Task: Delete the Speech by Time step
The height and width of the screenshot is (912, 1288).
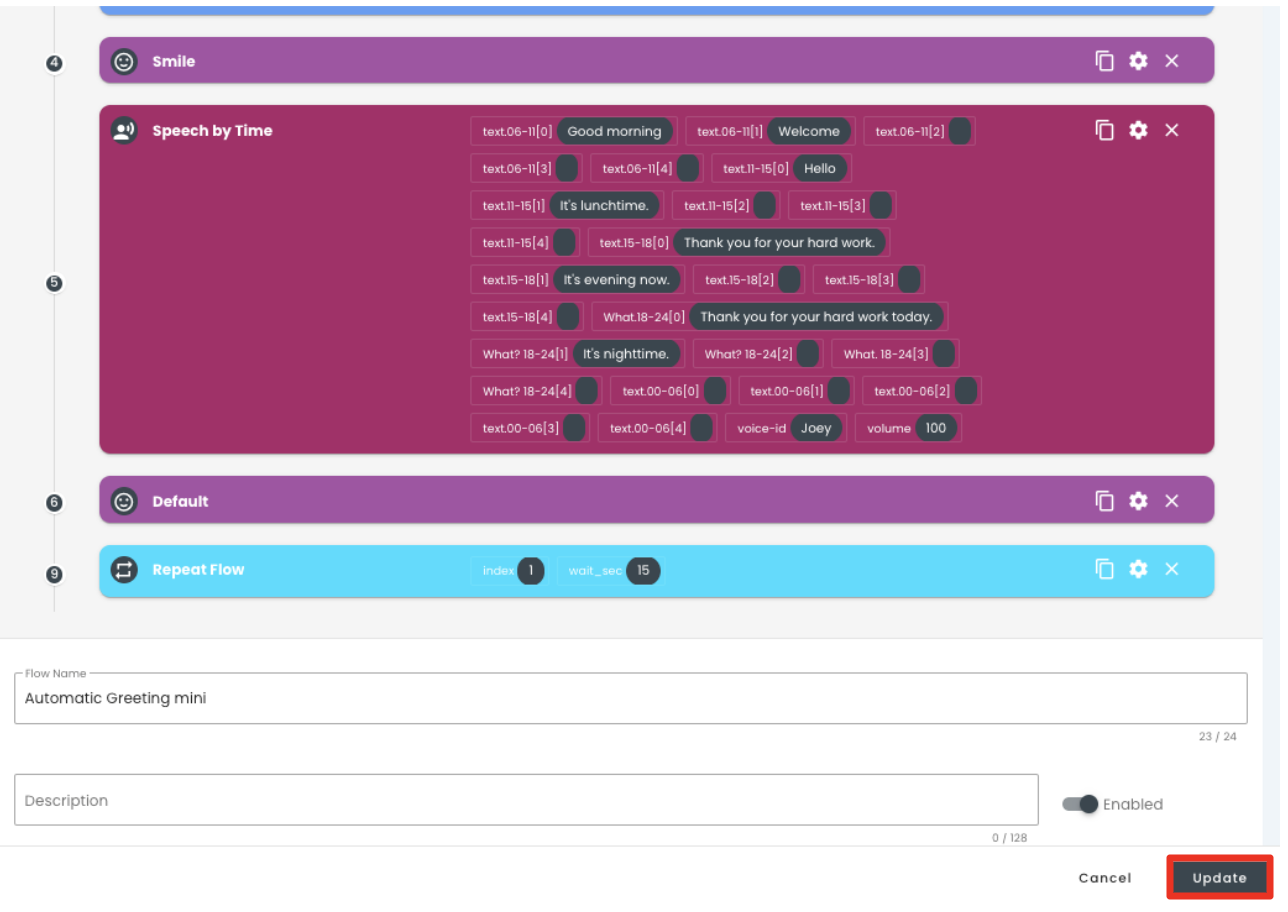Action: click(x=1172, y=130)
